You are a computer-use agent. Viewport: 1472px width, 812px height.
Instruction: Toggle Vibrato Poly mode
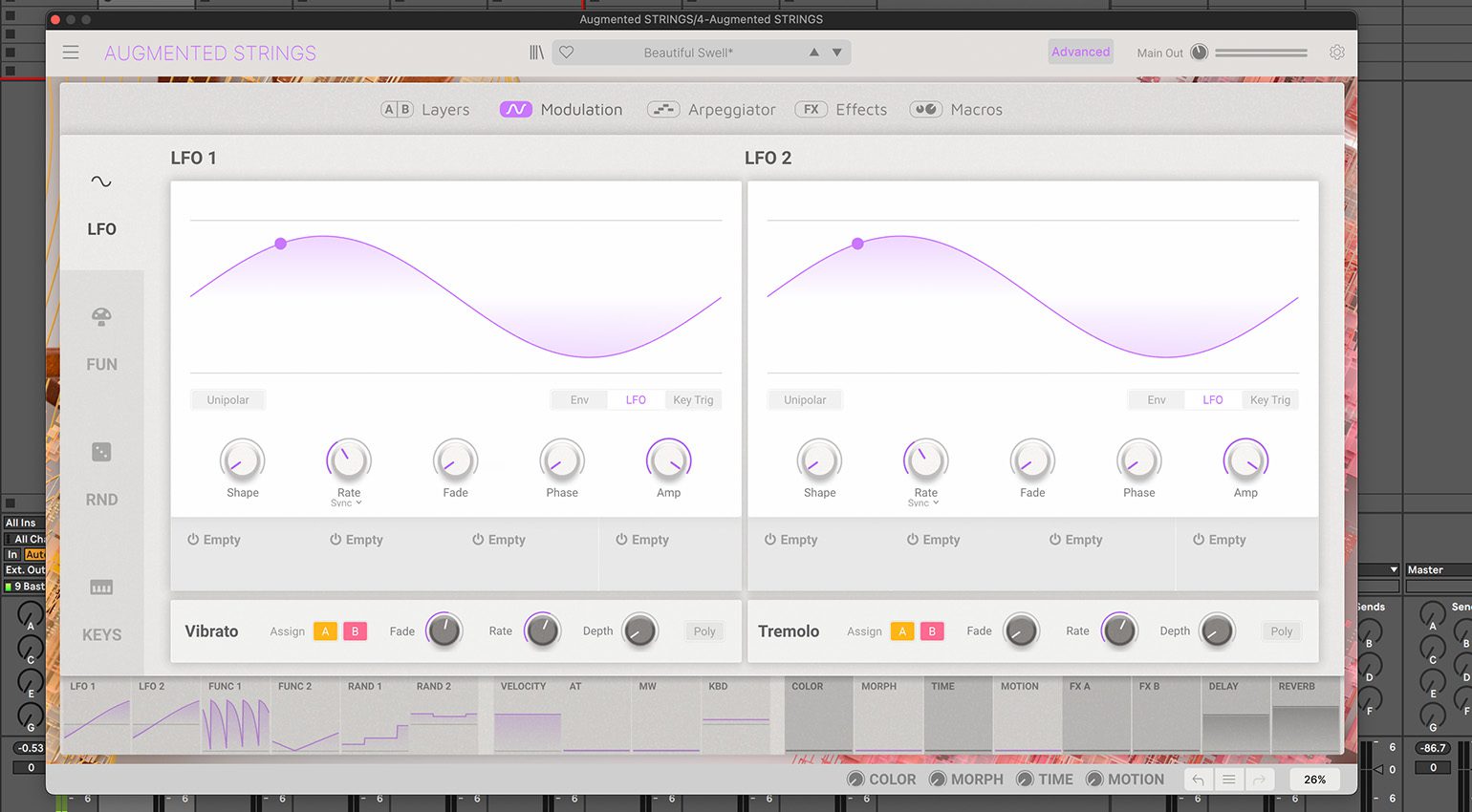[704, 631]
